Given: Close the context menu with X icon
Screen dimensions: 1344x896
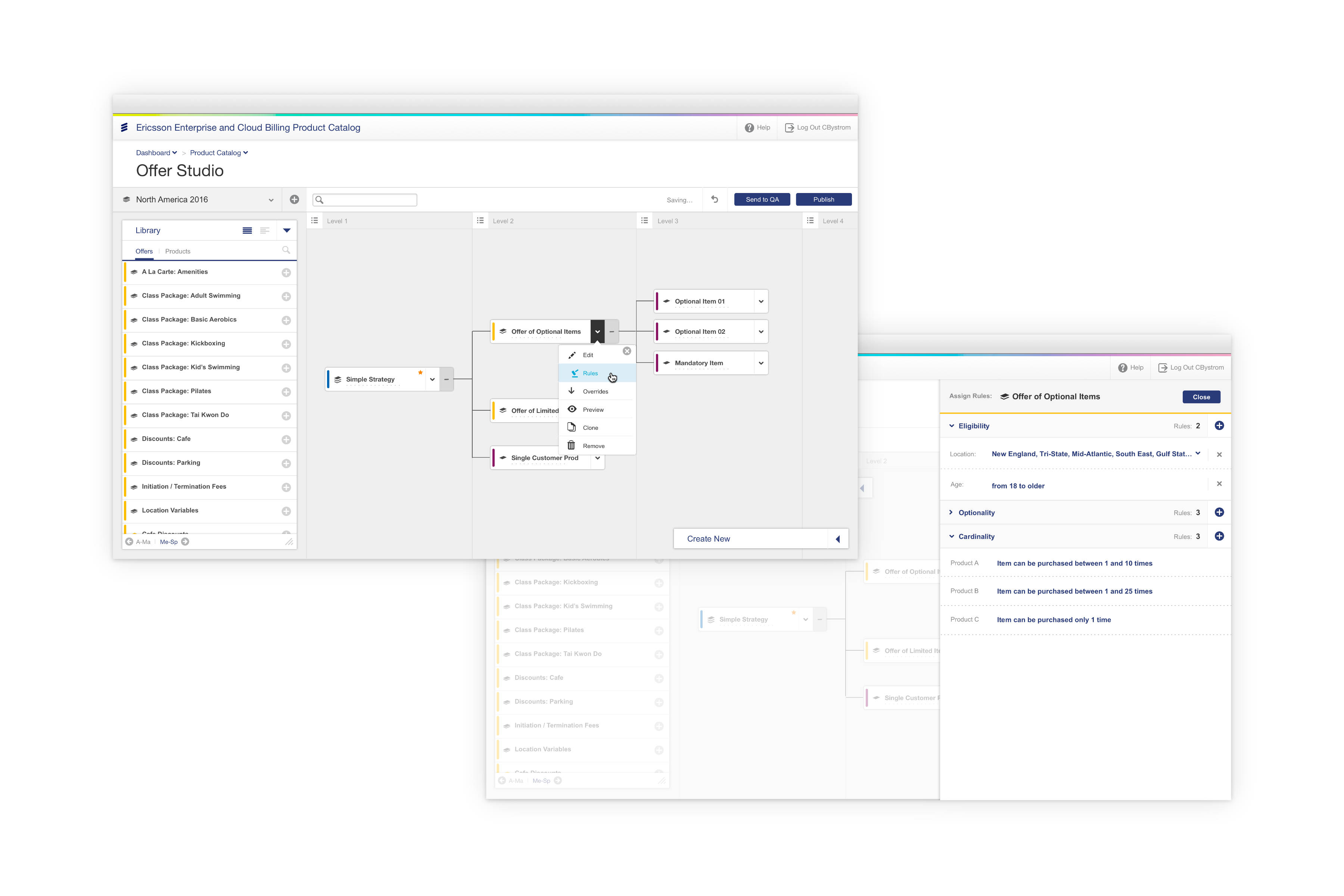Looking at the screenshot, I should (627, 351).
